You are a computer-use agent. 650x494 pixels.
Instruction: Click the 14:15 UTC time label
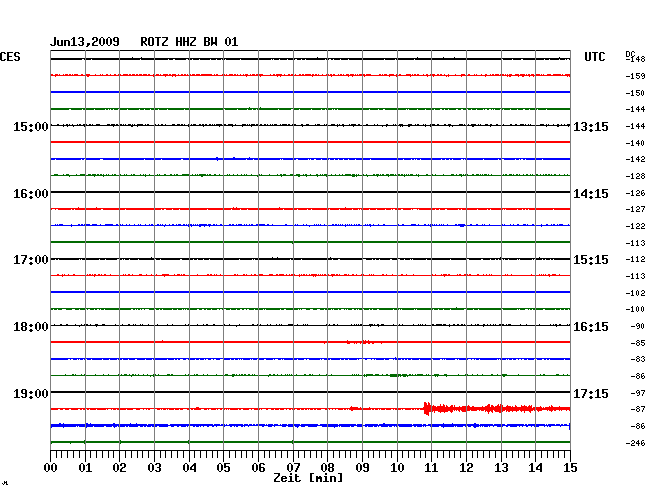click(x=591, y=194)
